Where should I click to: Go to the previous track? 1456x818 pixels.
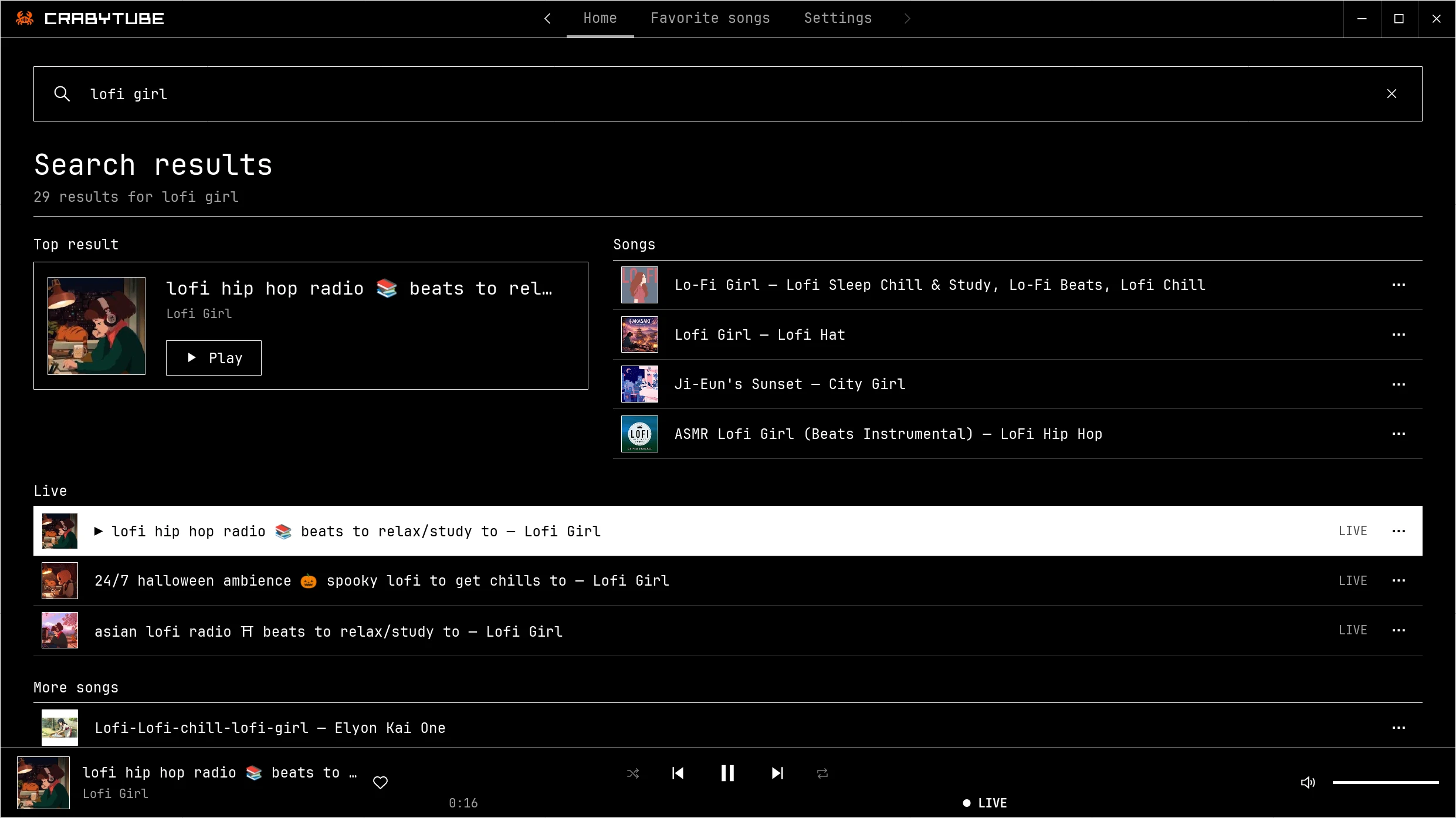(x=678, y=773)
